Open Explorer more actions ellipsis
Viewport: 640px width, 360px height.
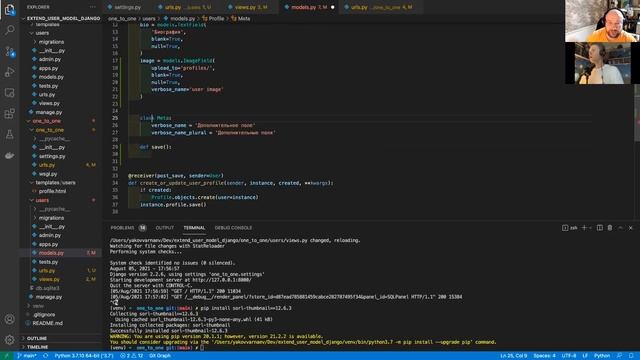(93, 7)
